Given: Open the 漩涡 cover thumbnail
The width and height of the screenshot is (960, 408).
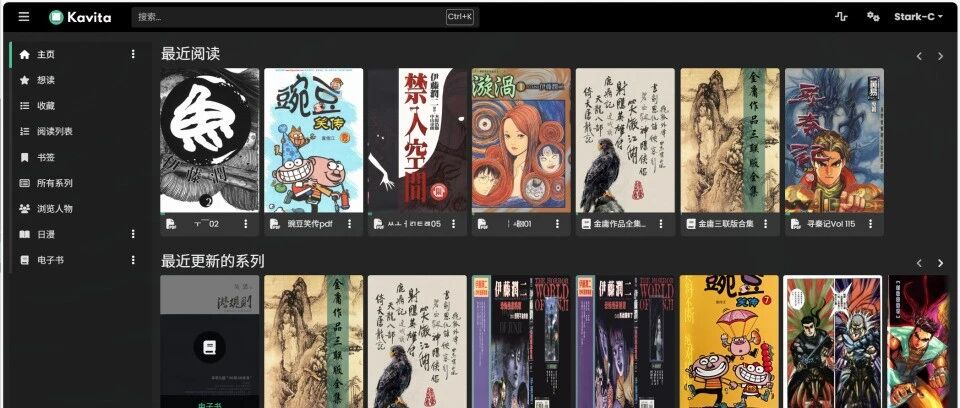Looking at the screenshot, I should (x=521, y=140).
